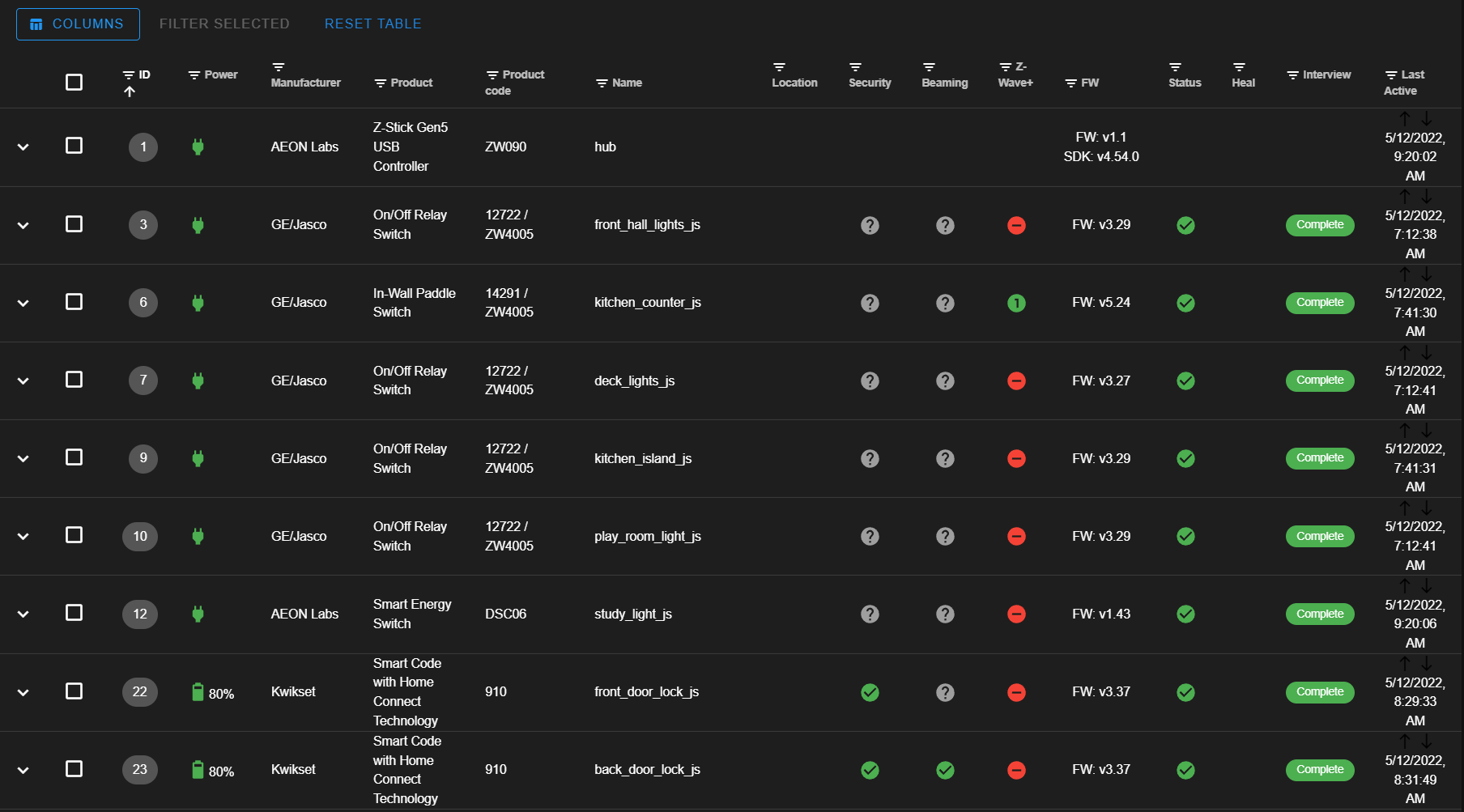Tick the deck_lights_js row checkbox
Screen dimensions: 1464x812
coord(74,379)
